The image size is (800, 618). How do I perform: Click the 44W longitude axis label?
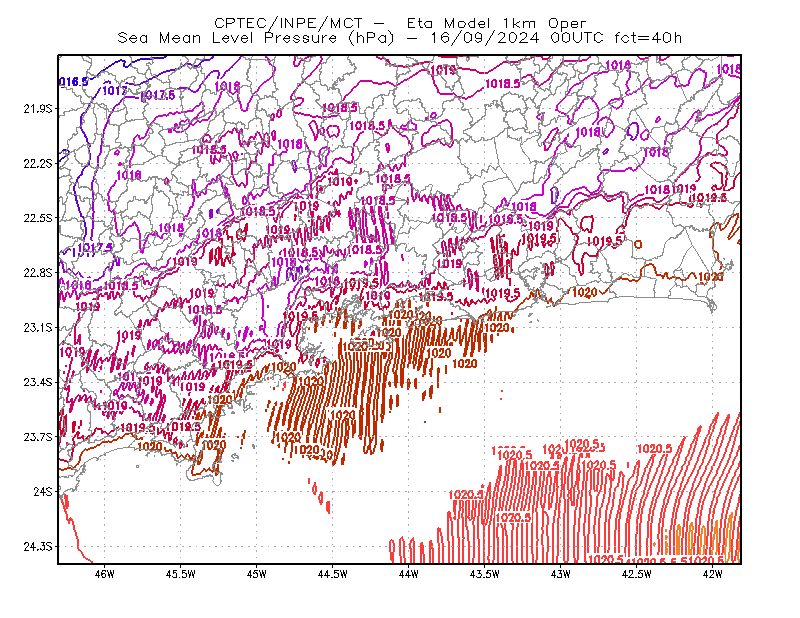coord(409,574)
